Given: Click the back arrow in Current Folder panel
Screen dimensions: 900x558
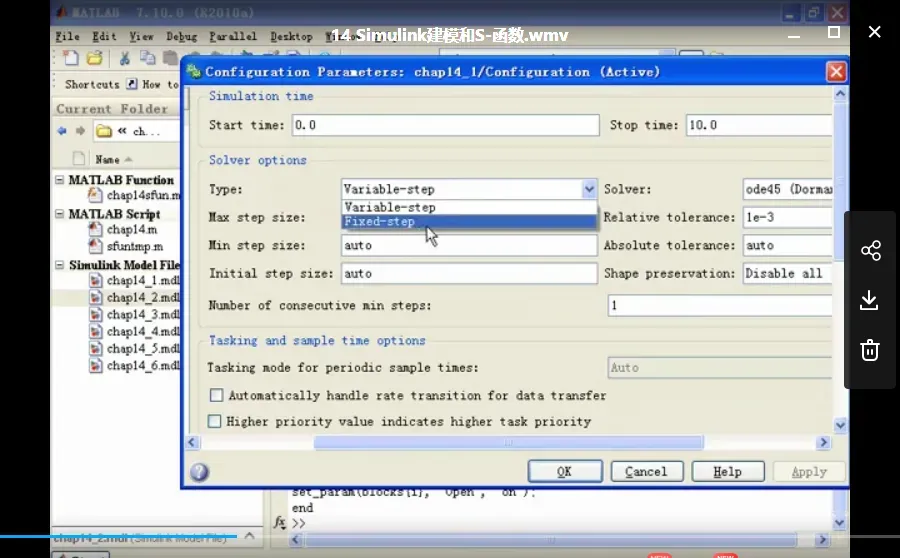Looking at the screenshot, I should [62, 131].
